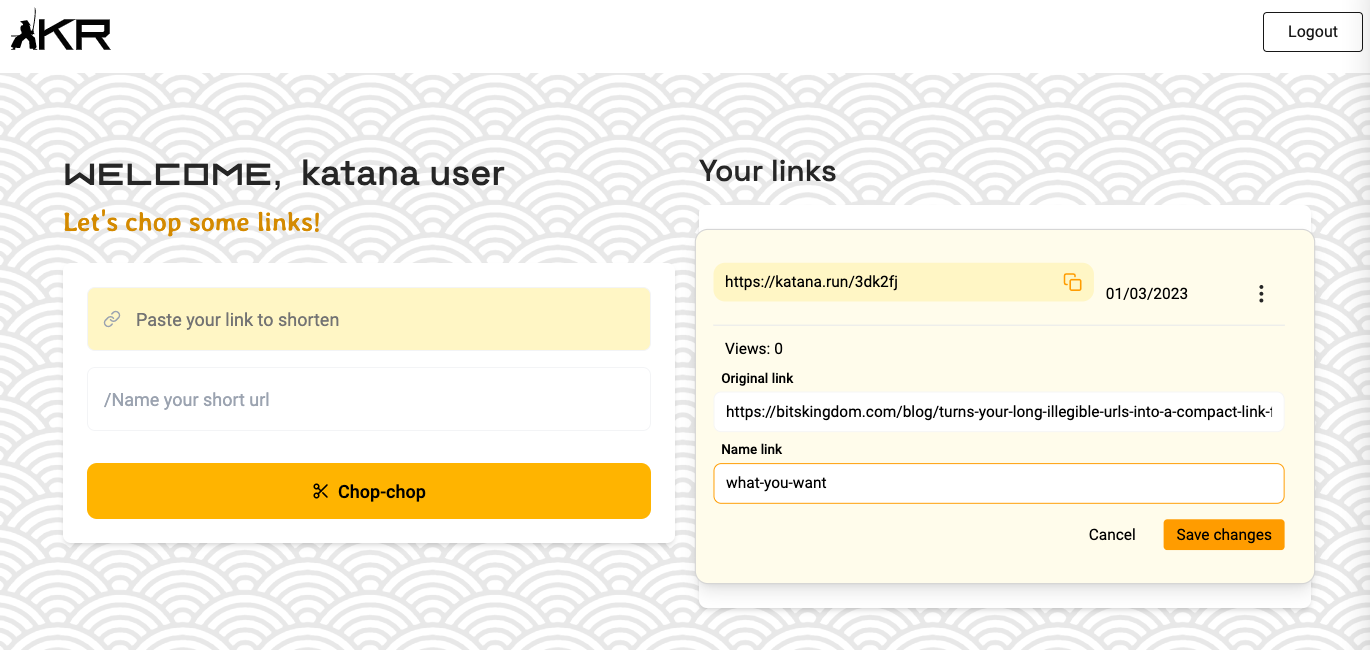The width and height of the screenshot is (1370, 650).
Task: Click the KR samurai logo
Action: (x=58, y=31)
